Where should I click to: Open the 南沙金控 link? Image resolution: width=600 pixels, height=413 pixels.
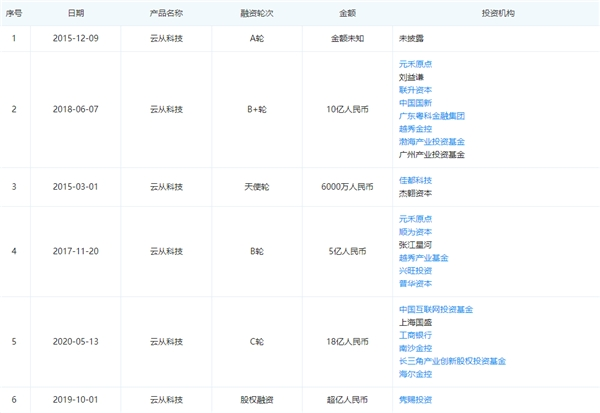pyautogui.click(x=415, y=348)
